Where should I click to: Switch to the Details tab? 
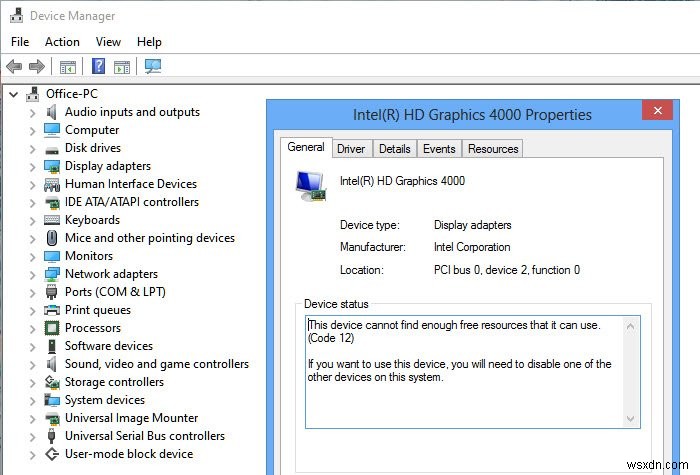click(395, 149)
